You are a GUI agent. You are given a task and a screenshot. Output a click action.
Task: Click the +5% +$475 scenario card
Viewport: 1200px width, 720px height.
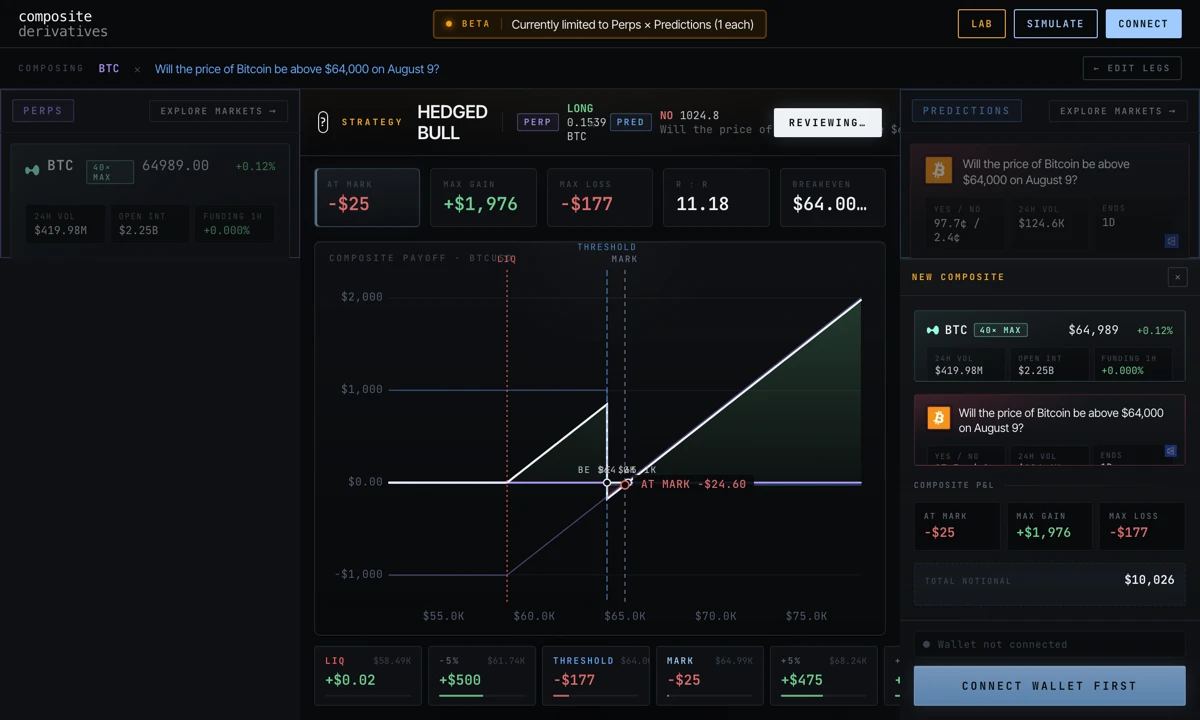coord(824,675)
